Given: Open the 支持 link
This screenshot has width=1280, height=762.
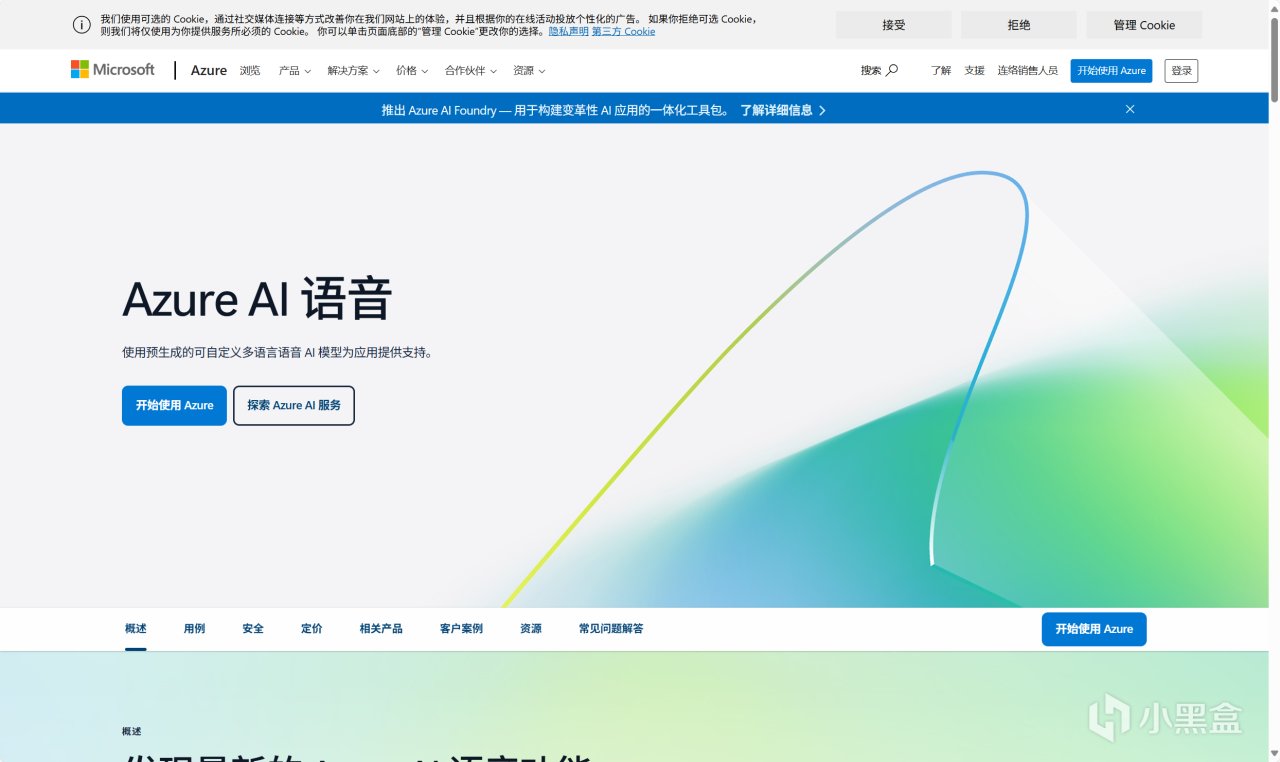Looking at the screenshot, I should tap(975, 70).
